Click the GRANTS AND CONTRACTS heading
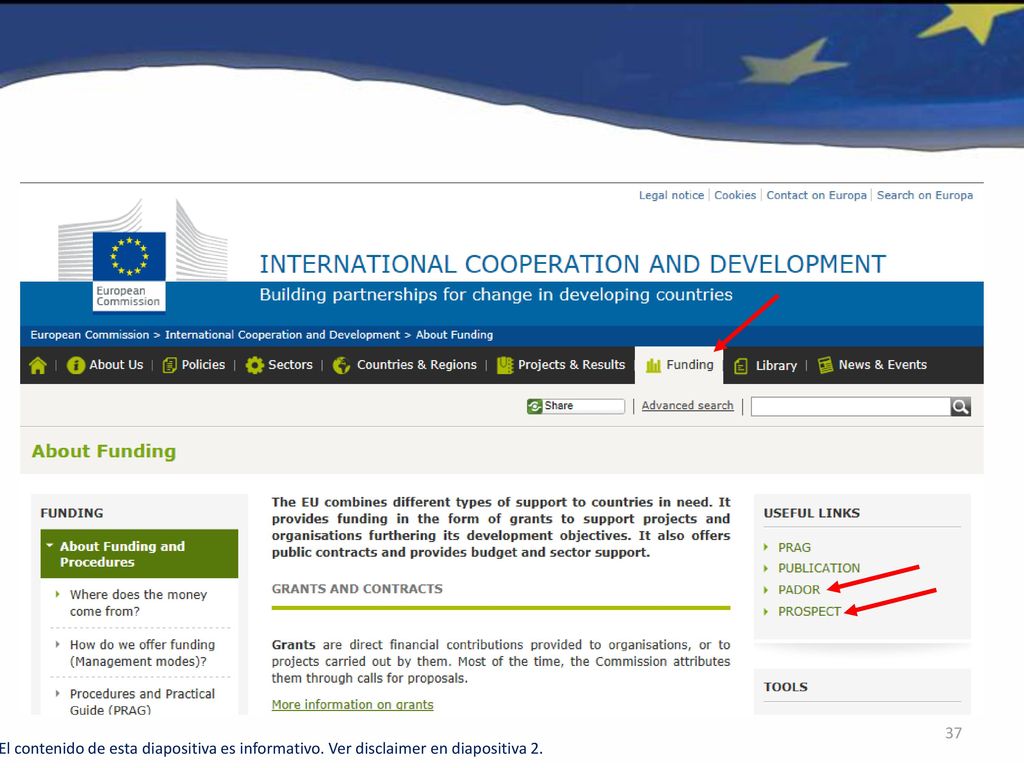This screenshot has width=1024, height=768. (357, 589)
